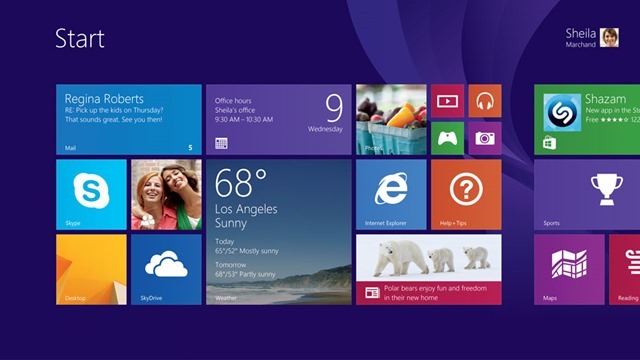Launch Internet Explorer tile
Image resolution: width=640 pixels, height=360 pixels.
(x=391, y=195)
